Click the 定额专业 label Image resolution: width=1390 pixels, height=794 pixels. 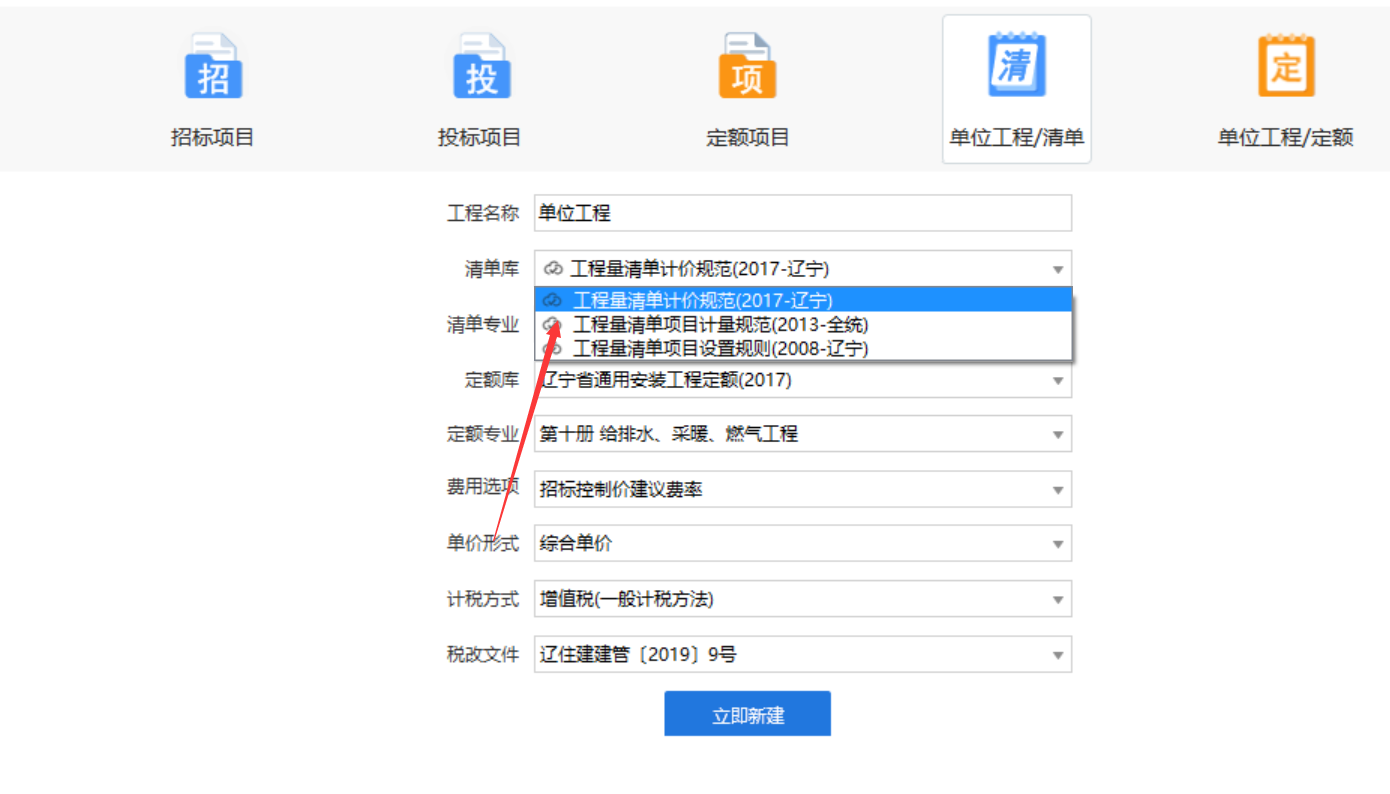pyautogui.click(x=483, y=434)
